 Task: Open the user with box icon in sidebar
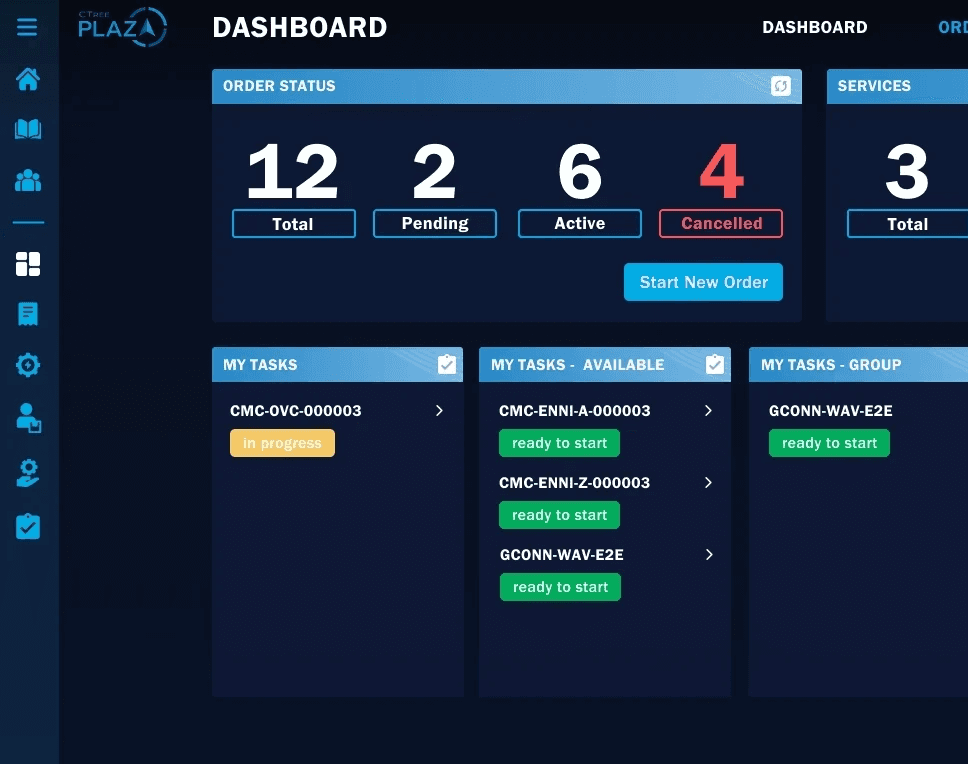coord(28,418)
